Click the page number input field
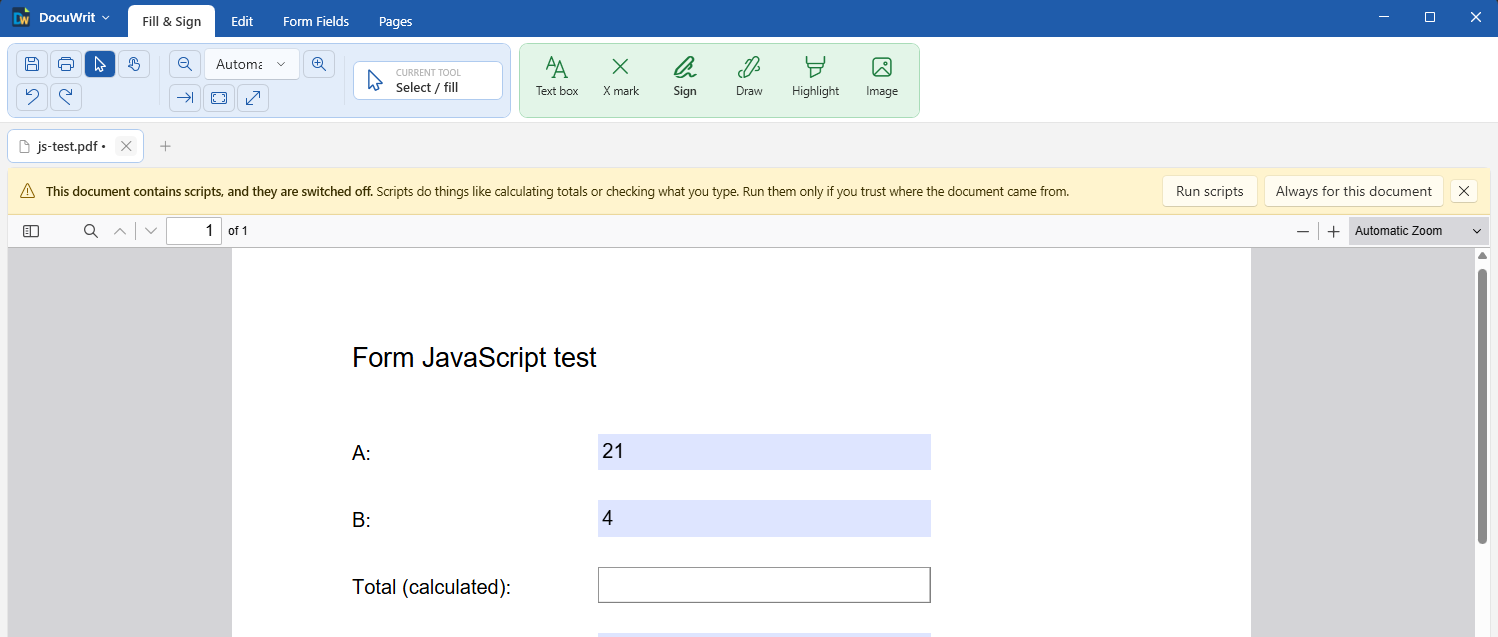Screen dimensions: 1498x637 (x=194, y=231)
